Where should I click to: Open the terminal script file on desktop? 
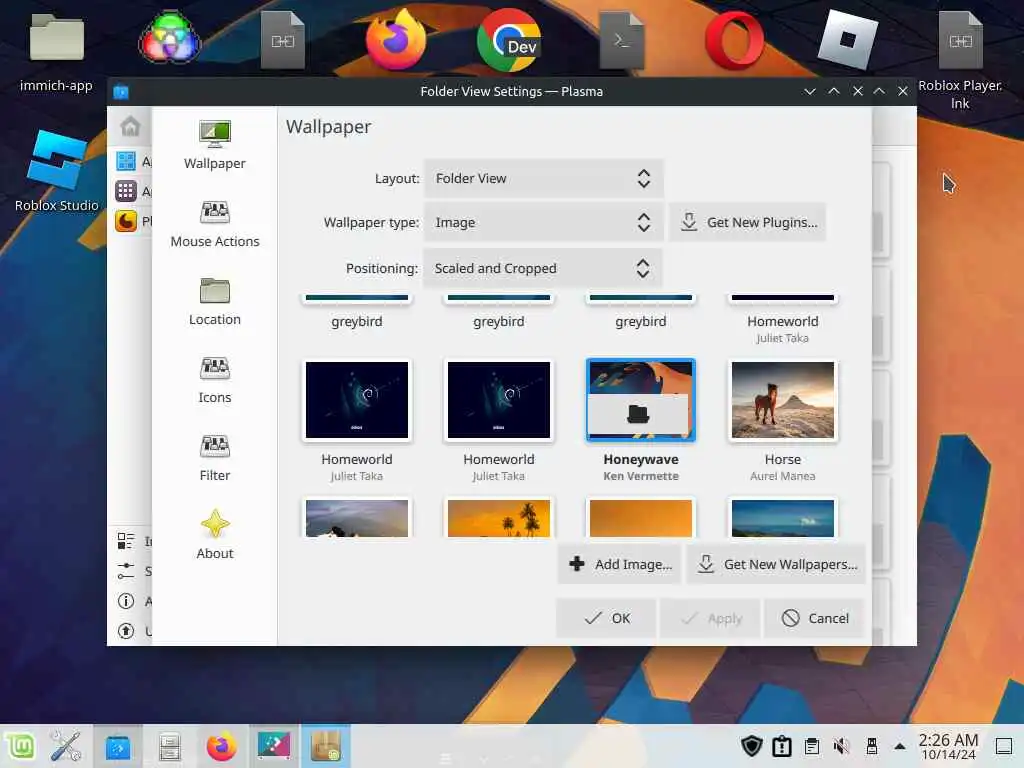622,40
